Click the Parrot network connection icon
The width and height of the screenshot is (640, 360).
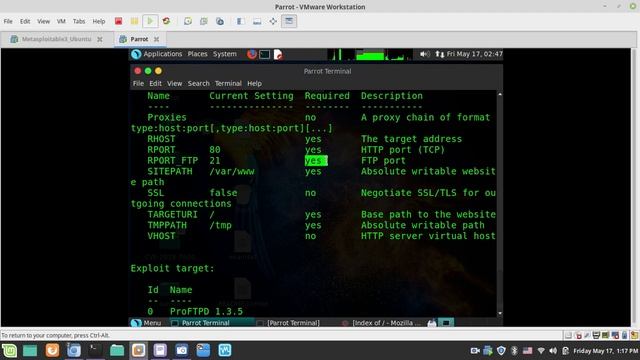(440, 54)
